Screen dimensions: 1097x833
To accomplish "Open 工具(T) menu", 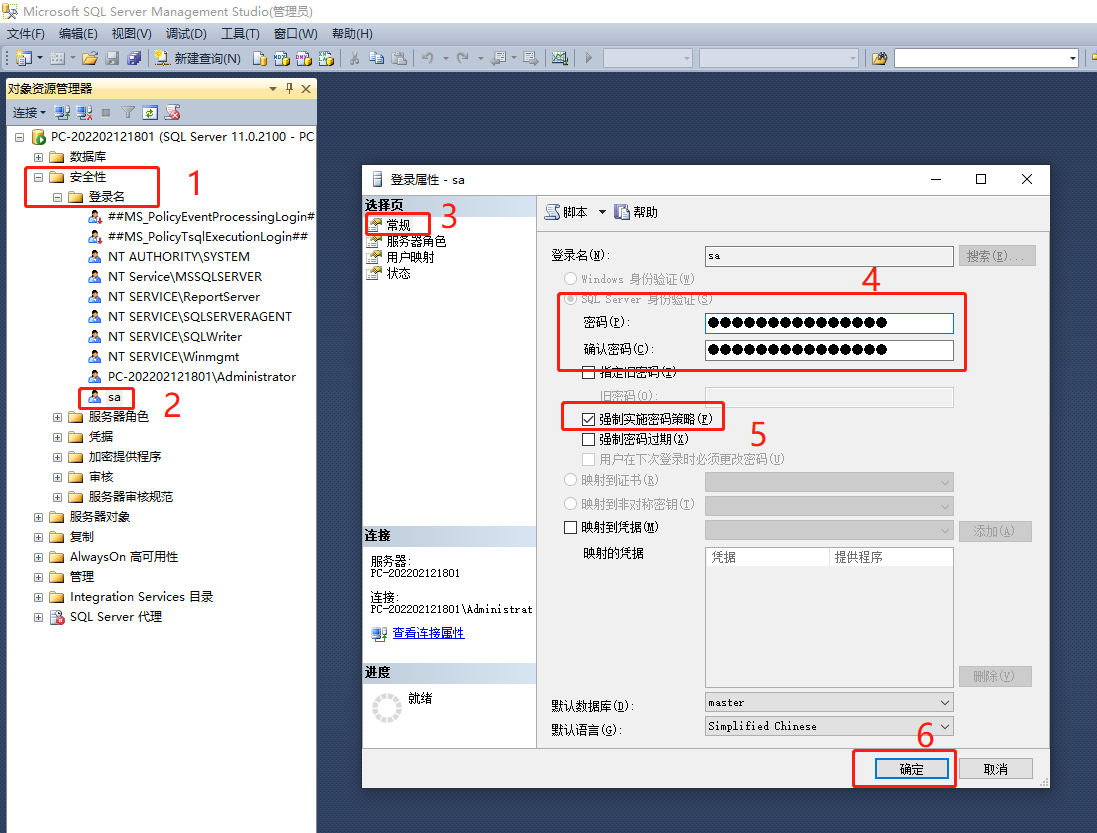I will (x=241, y=34).
